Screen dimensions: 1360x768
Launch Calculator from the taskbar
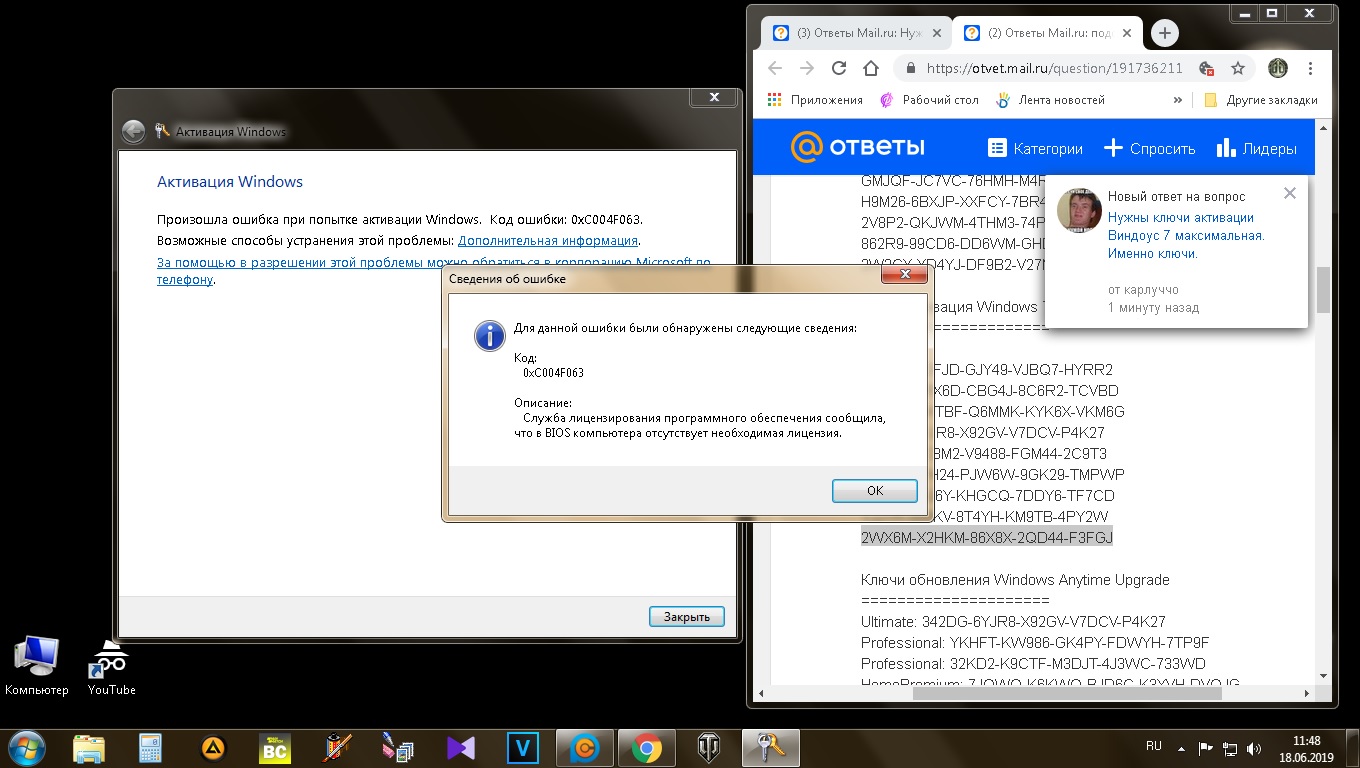point(150,748)
